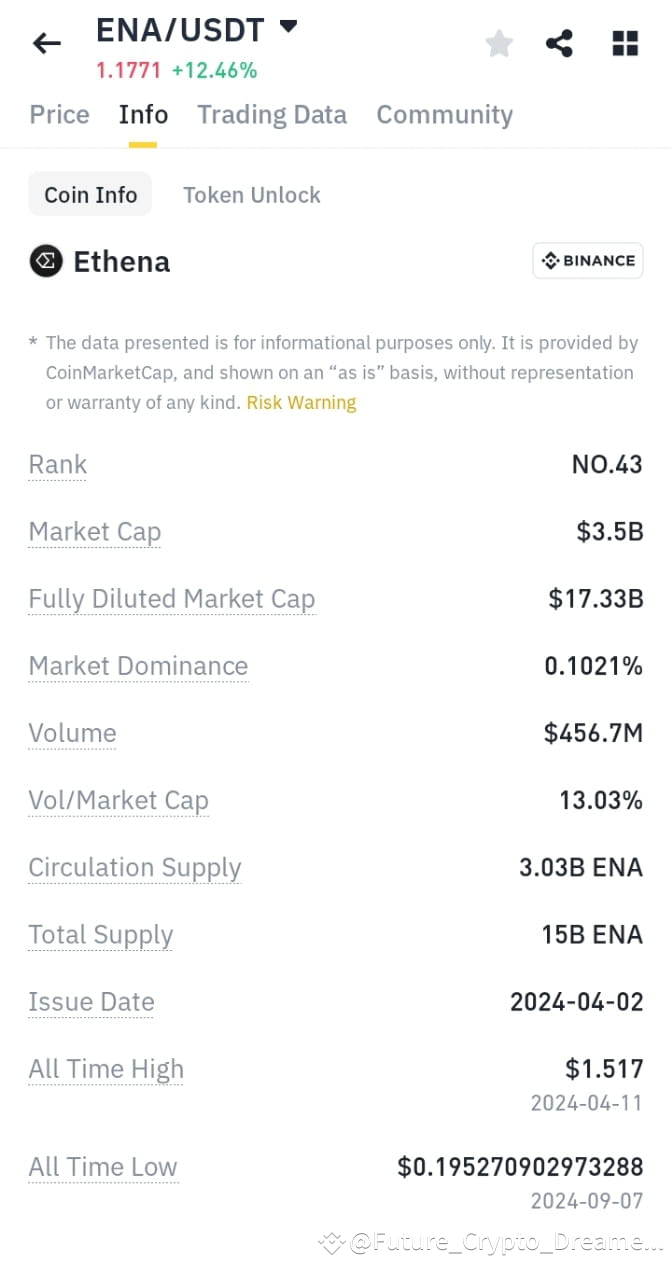The image size is (672, 1264).
Task: Tap the Rank label for explanation
Action: 58,465
